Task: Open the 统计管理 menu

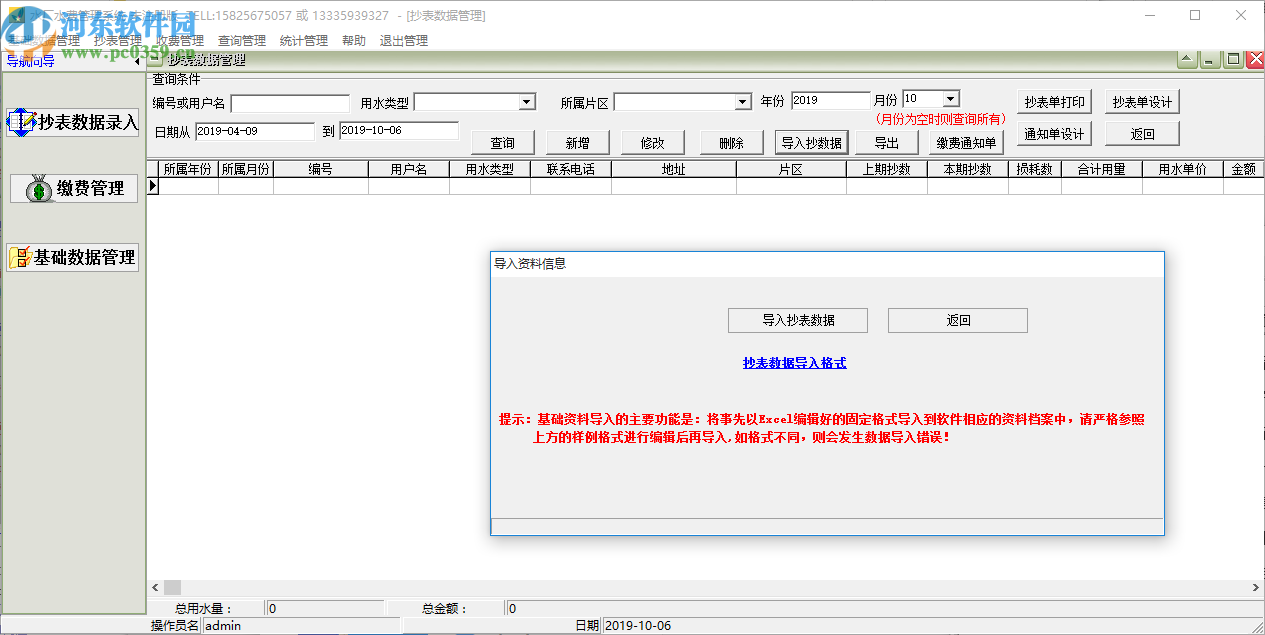Action: point(303,40)
